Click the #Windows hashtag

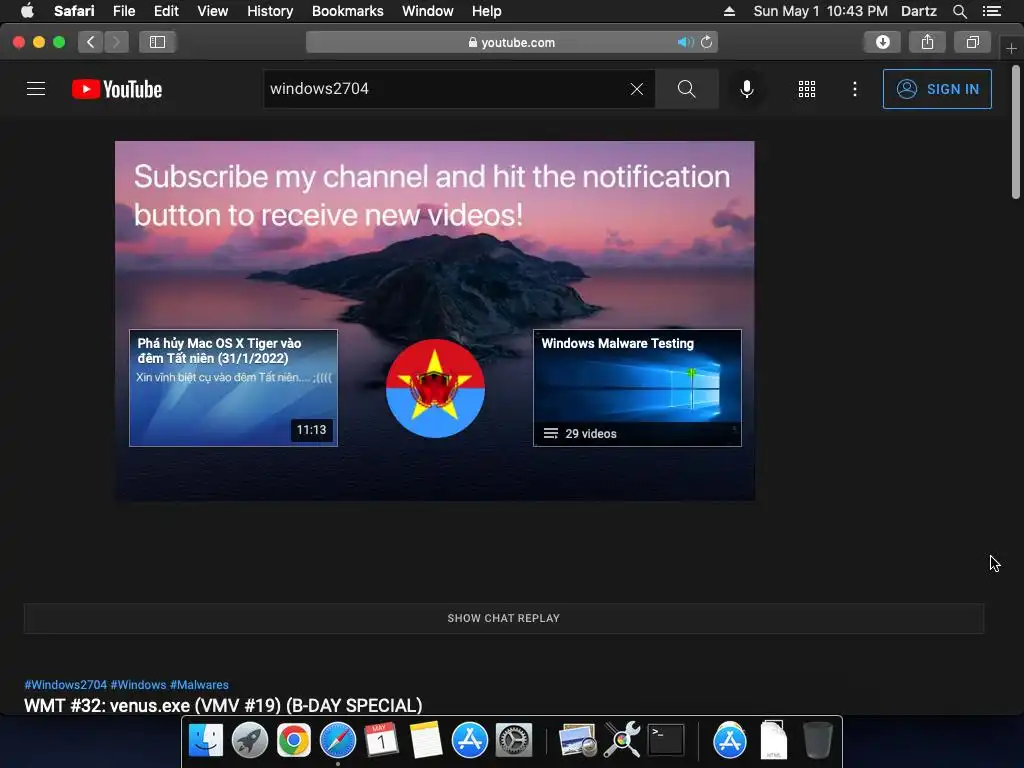[138, 684]
